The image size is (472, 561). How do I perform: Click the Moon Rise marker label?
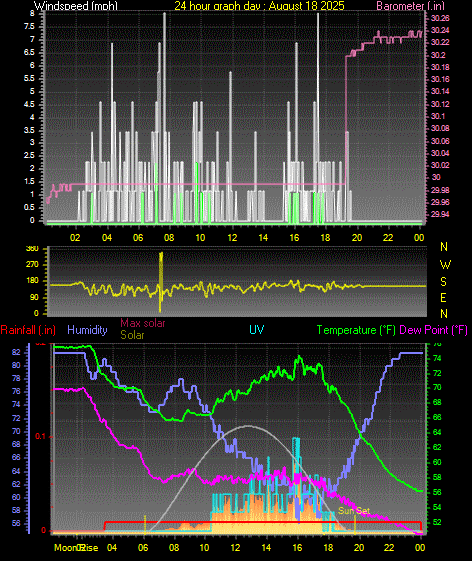(x=76, y=548)
